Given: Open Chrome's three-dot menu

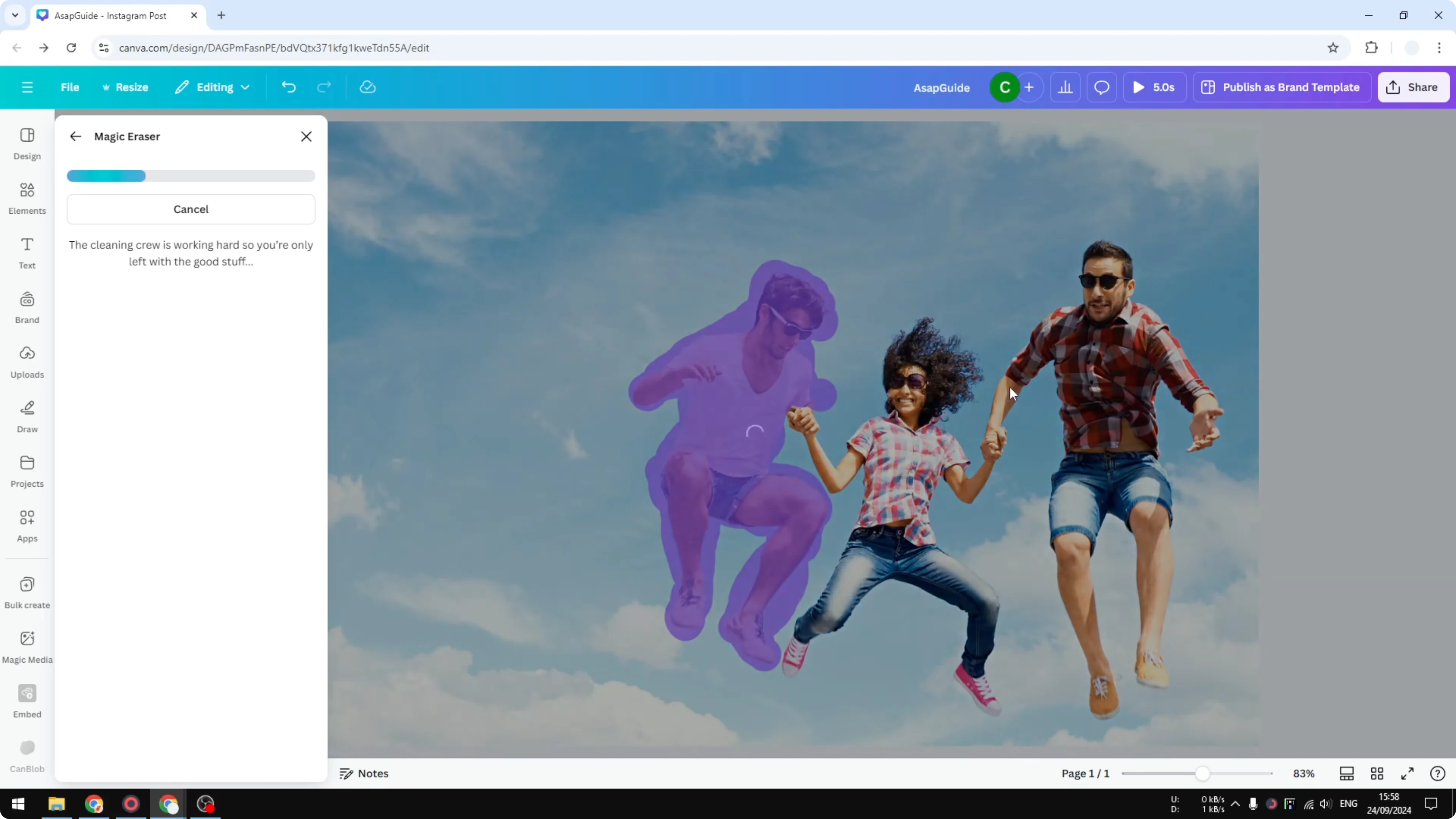Looking at the screenshot, I should [1439, 48].
